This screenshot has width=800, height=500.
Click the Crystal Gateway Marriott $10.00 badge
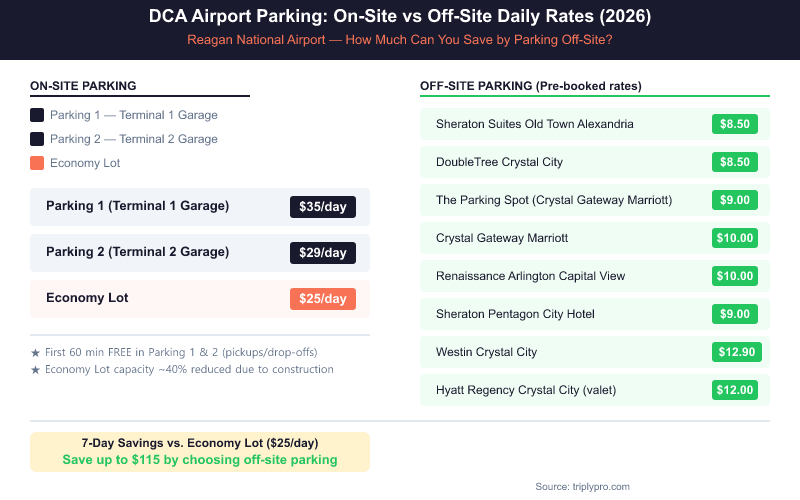click(735, 238)
